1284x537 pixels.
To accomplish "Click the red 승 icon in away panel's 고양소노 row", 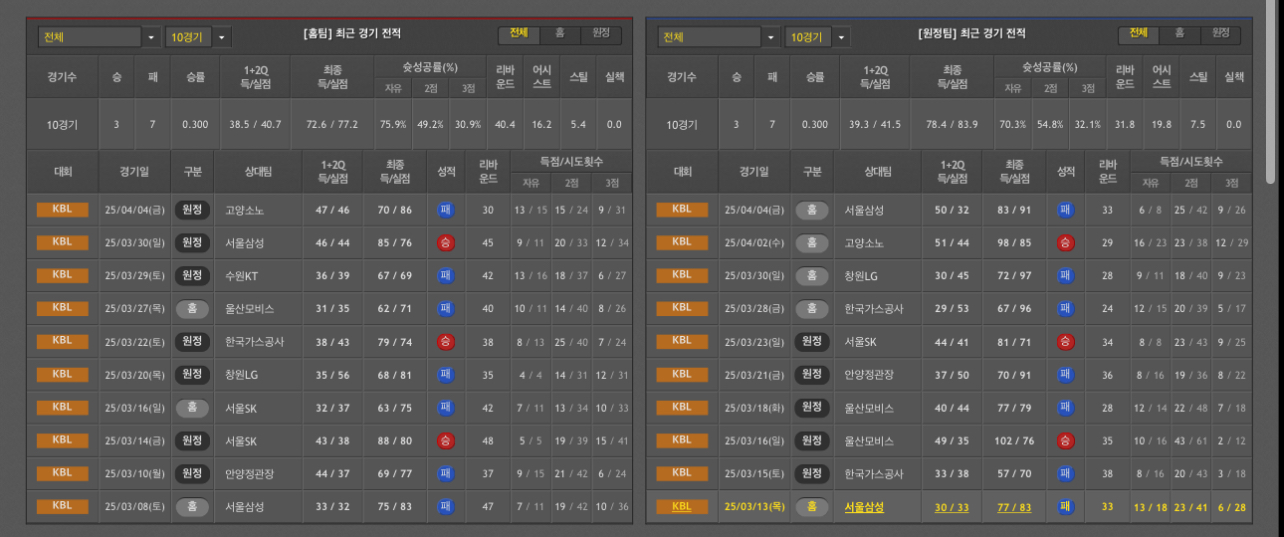I will click(1065, 243).
